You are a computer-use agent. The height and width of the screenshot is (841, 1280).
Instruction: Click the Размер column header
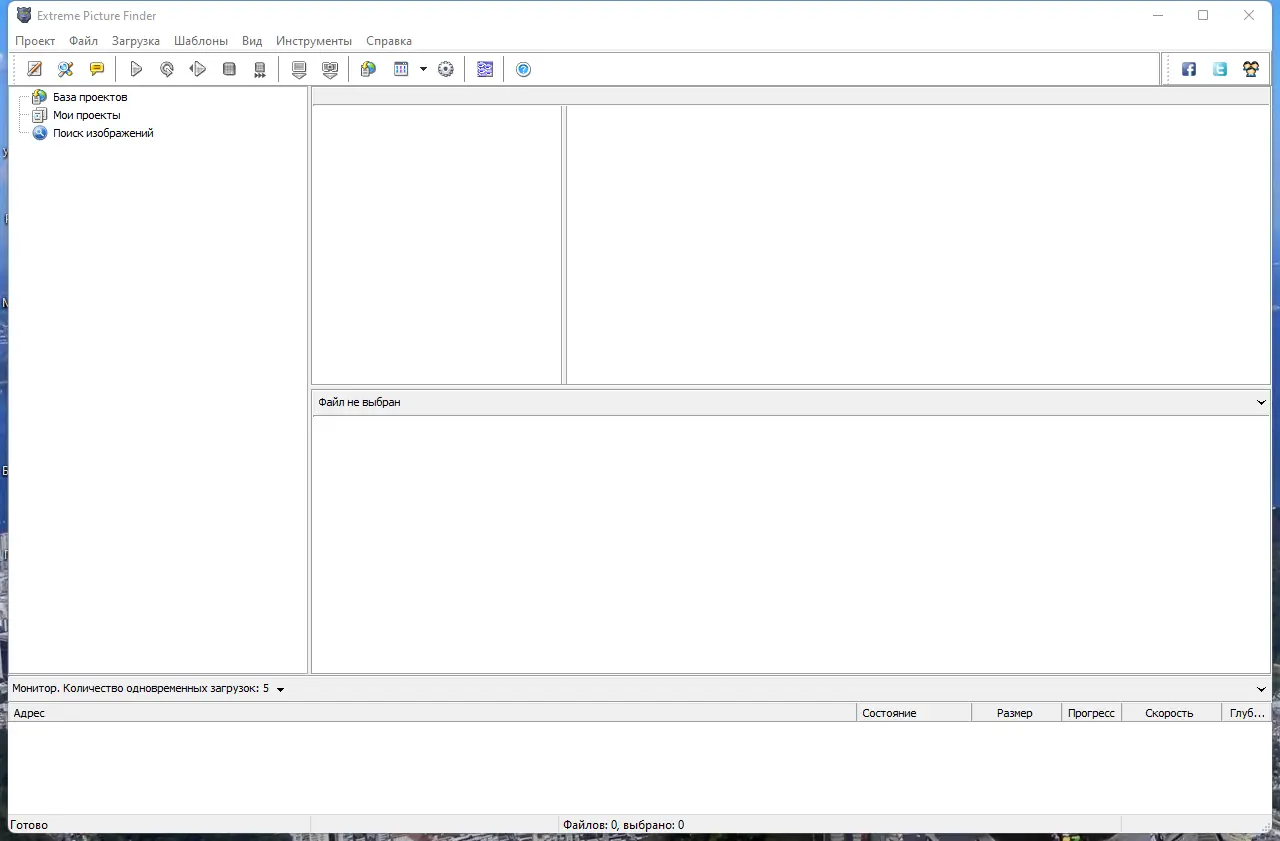point(1017,713)
